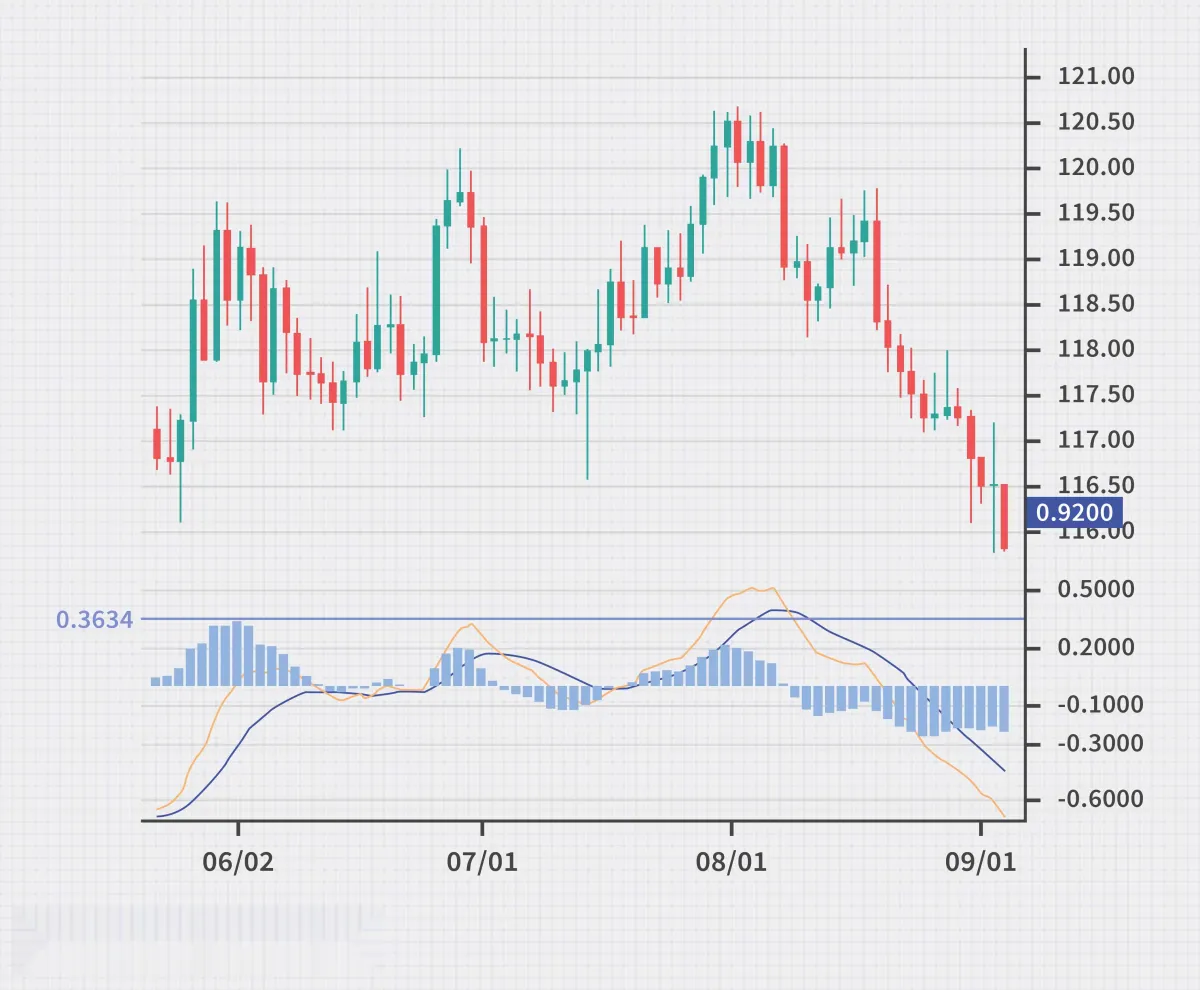Click the 118.50 price axis label
Screen dimensions: 1200x990
coord(1096,304)
